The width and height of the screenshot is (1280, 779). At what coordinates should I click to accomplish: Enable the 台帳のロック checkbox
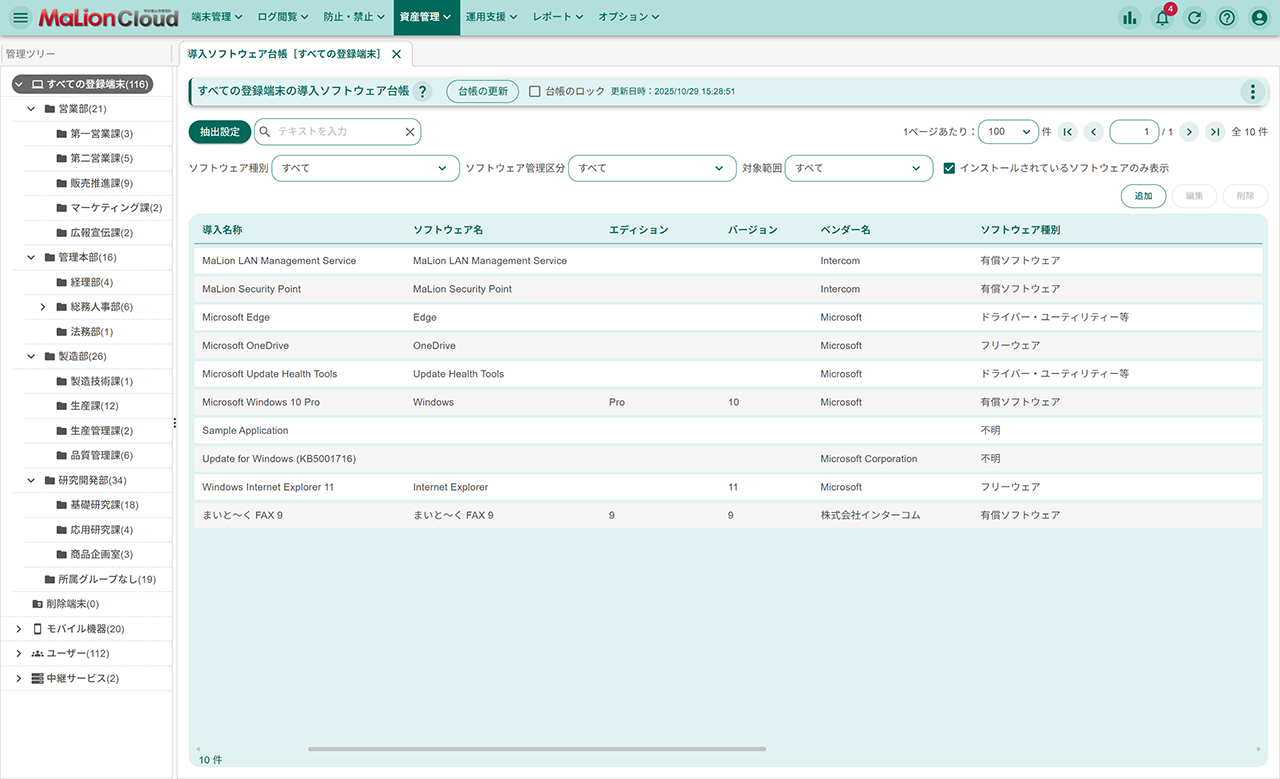tap(535, 91)
